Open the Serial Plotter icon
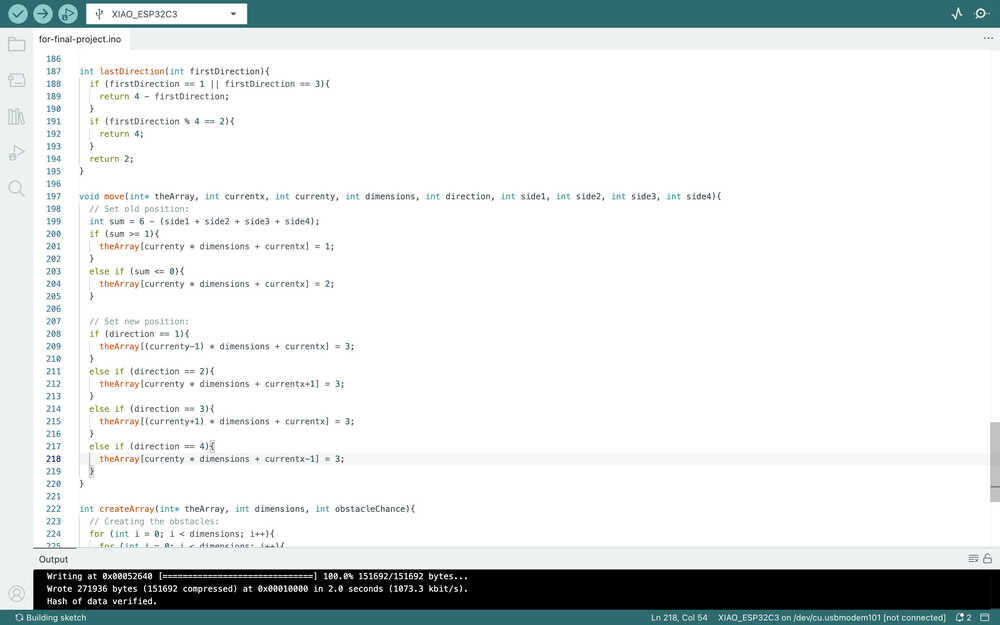Image resolution: width=1000 pixels, height=625 pixels. tap(957, 13)
